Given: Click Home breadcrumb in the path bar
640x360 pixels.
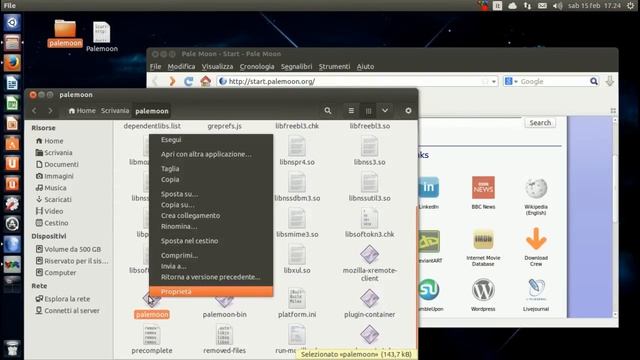Looking at the screenshot, I should (x=82, y=111).
